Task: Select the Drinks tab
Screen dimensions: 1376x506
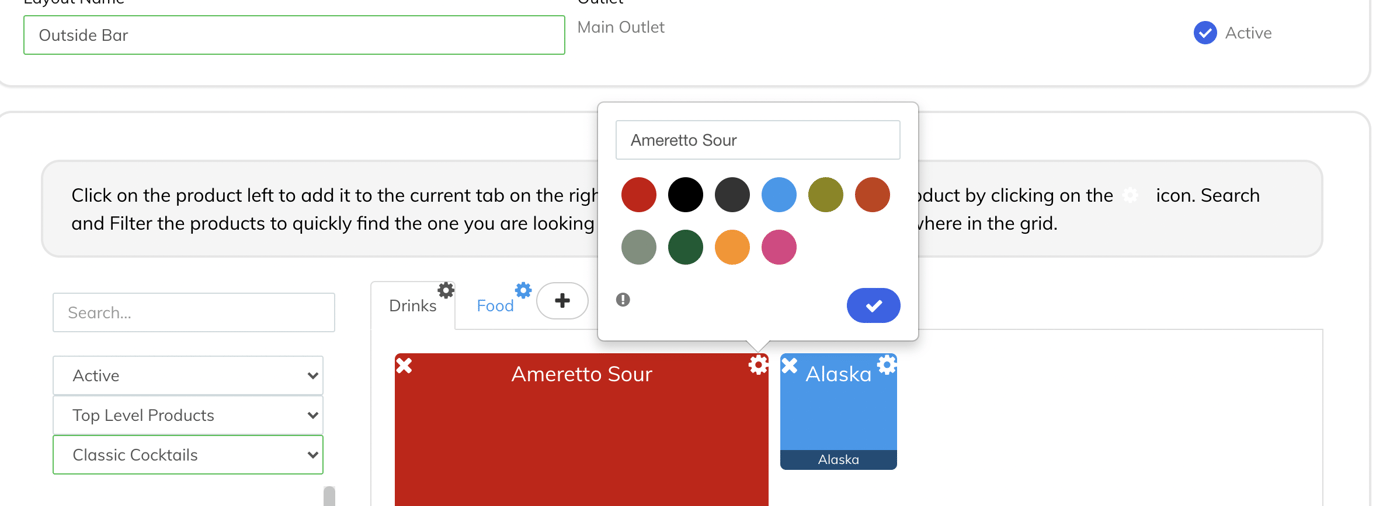Action: [412, 306]
